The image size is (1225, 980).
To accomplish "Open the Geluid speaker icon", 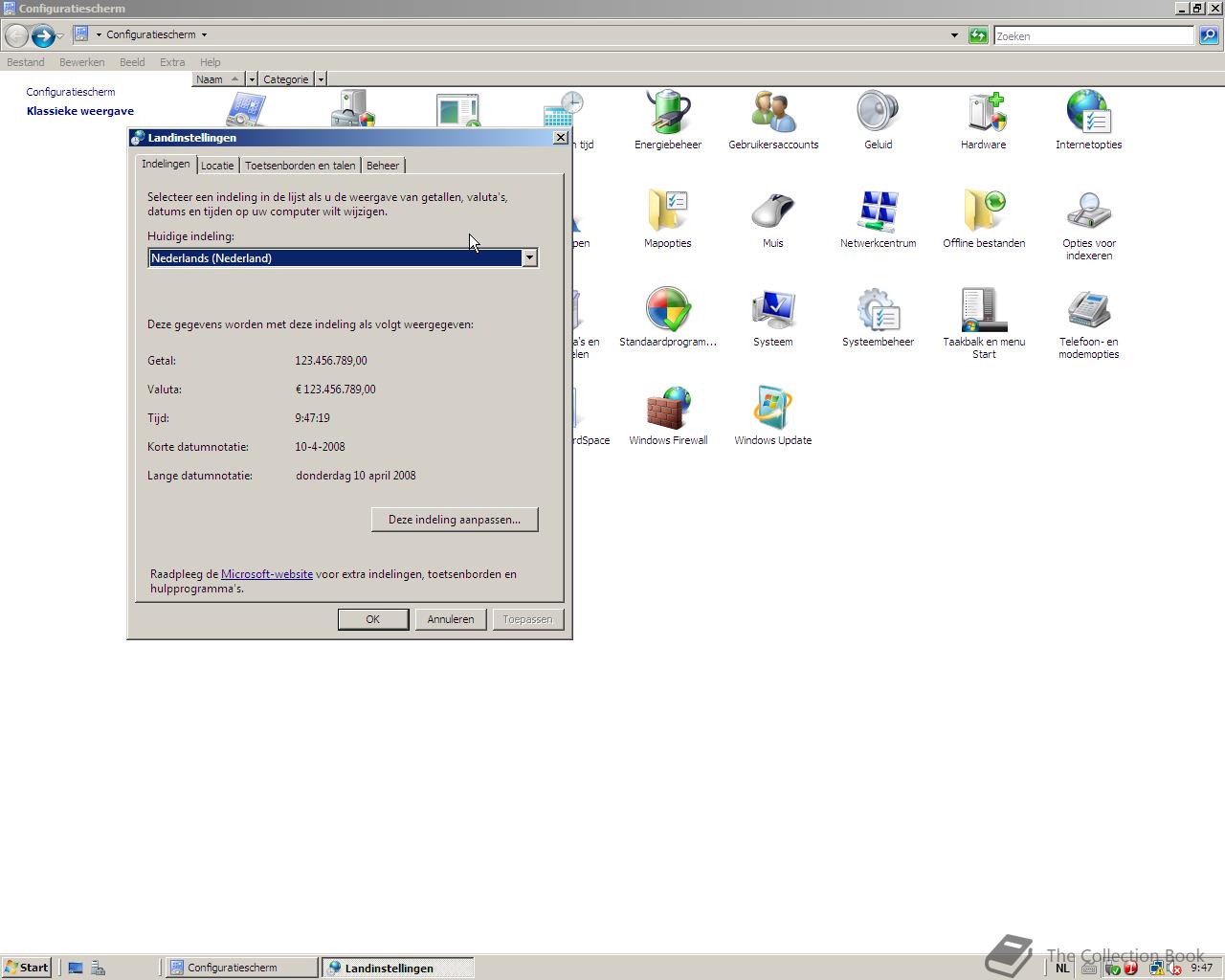I will (878, 112).
